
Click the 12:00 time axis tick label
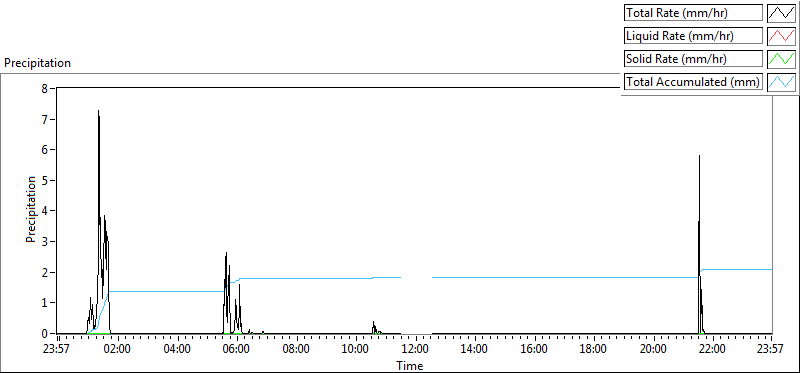(x=415, y=350)
